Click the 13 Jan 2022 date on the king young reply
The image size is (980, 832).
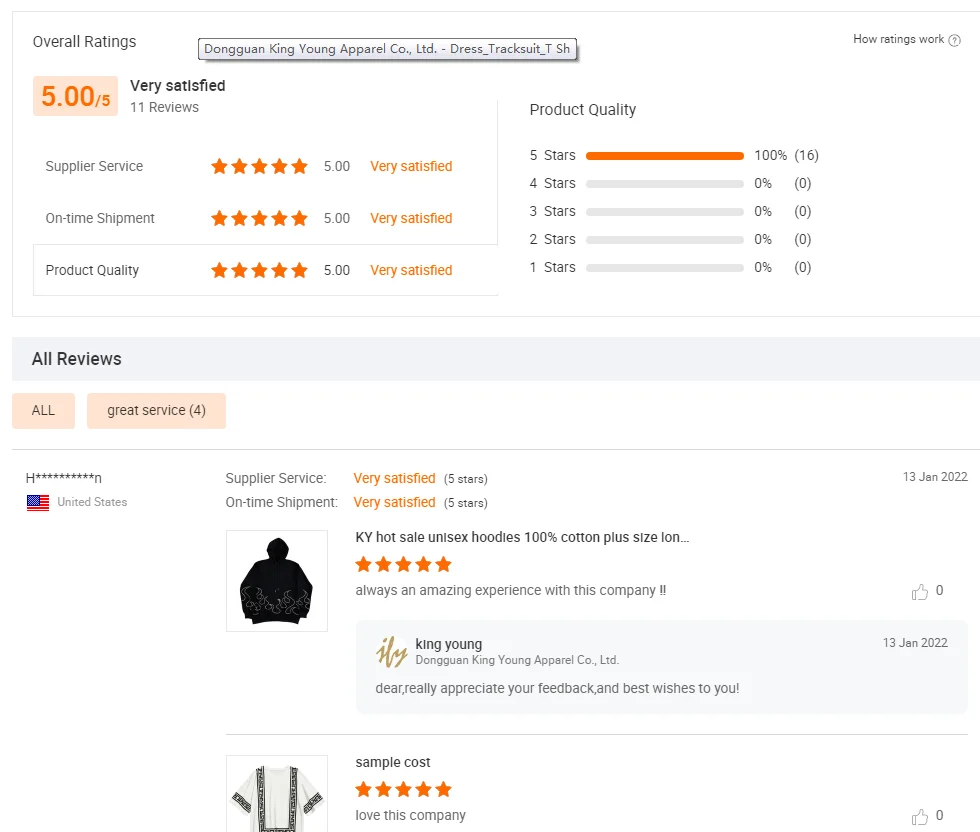click(915, 643)
